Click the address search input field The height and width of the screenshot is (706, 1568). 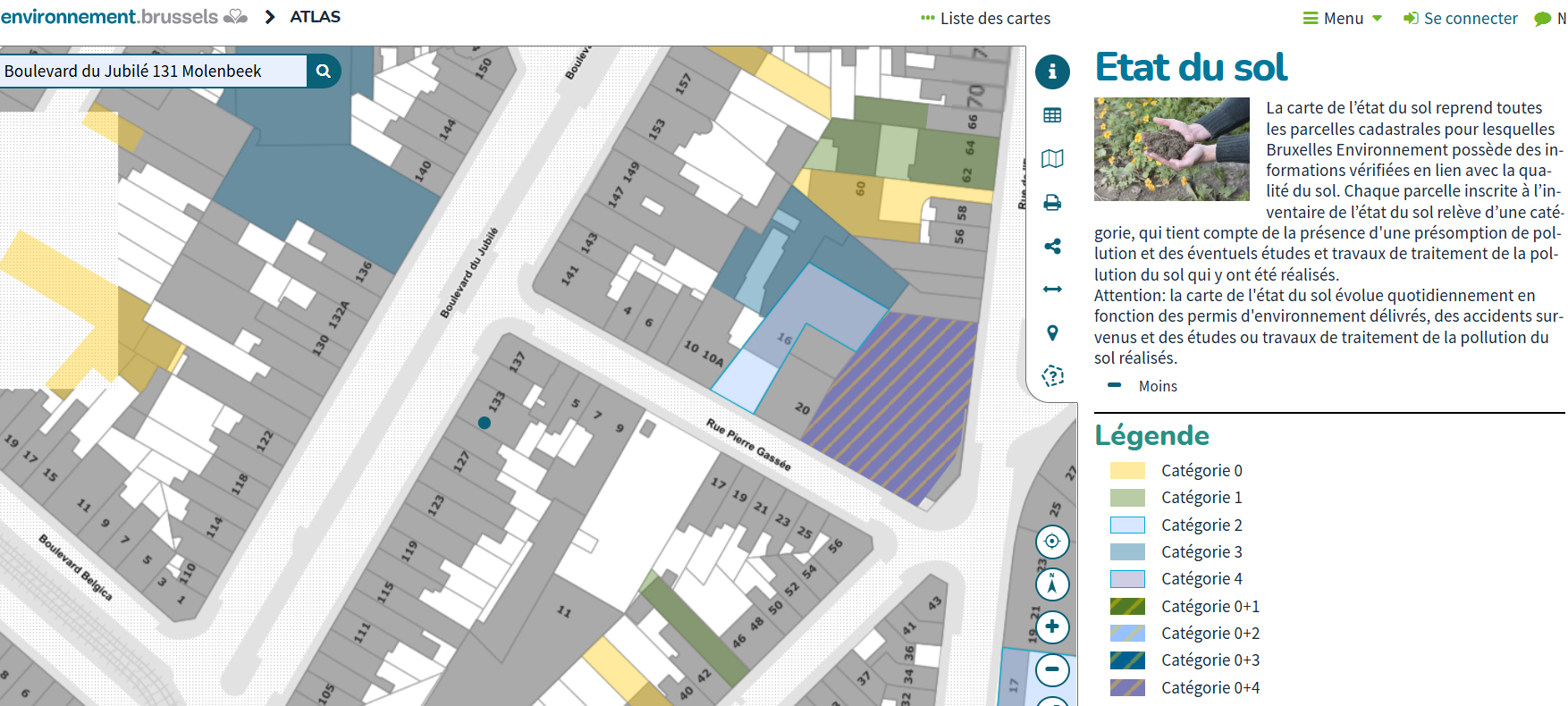(154, 71)
